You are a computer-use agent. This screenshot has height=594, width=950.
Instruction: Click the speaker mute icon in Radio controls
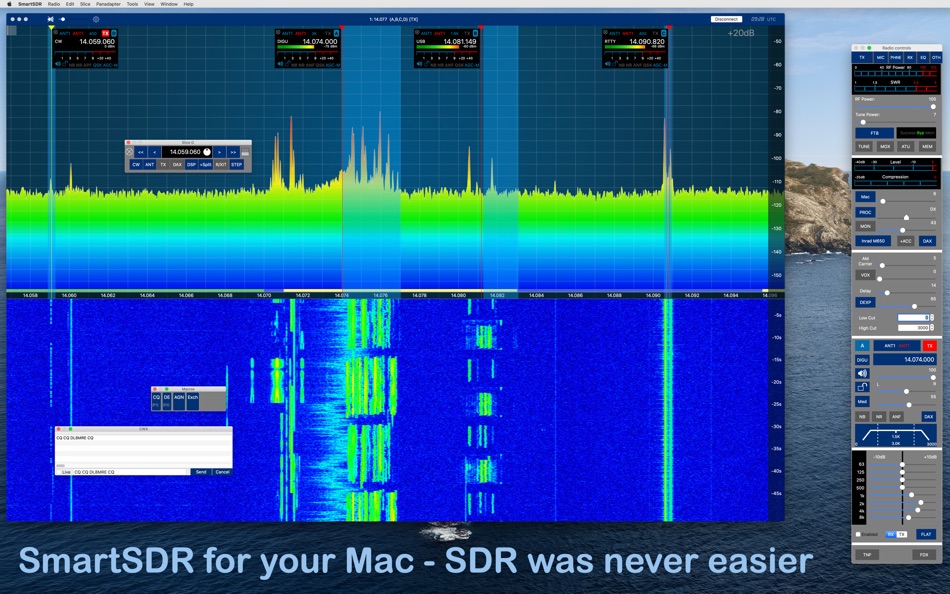862,373
